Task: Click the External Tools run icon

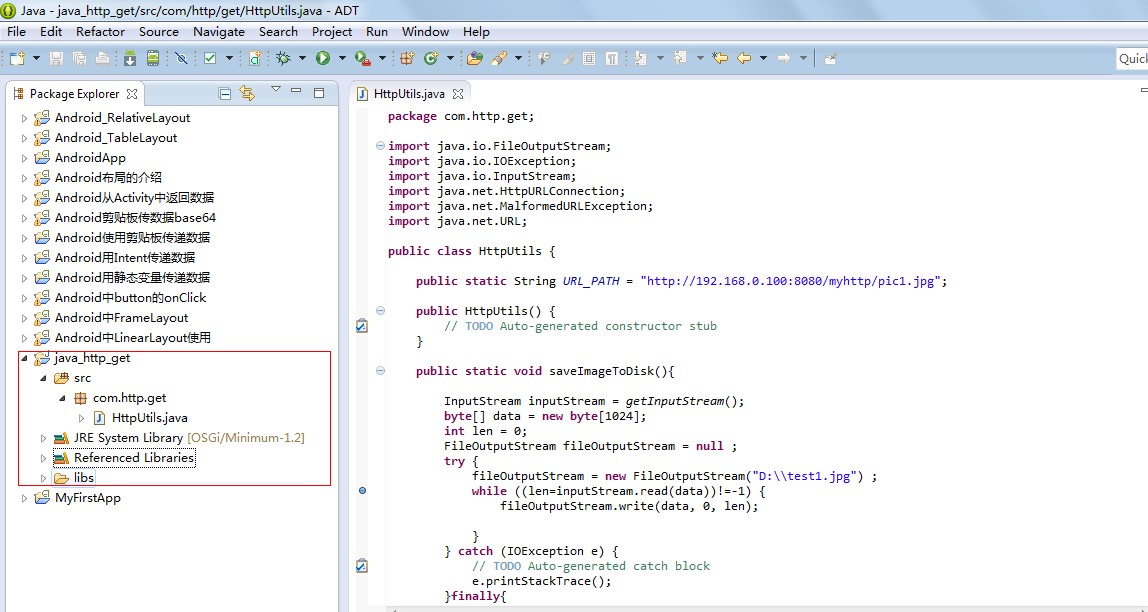Action: point(362,59)
